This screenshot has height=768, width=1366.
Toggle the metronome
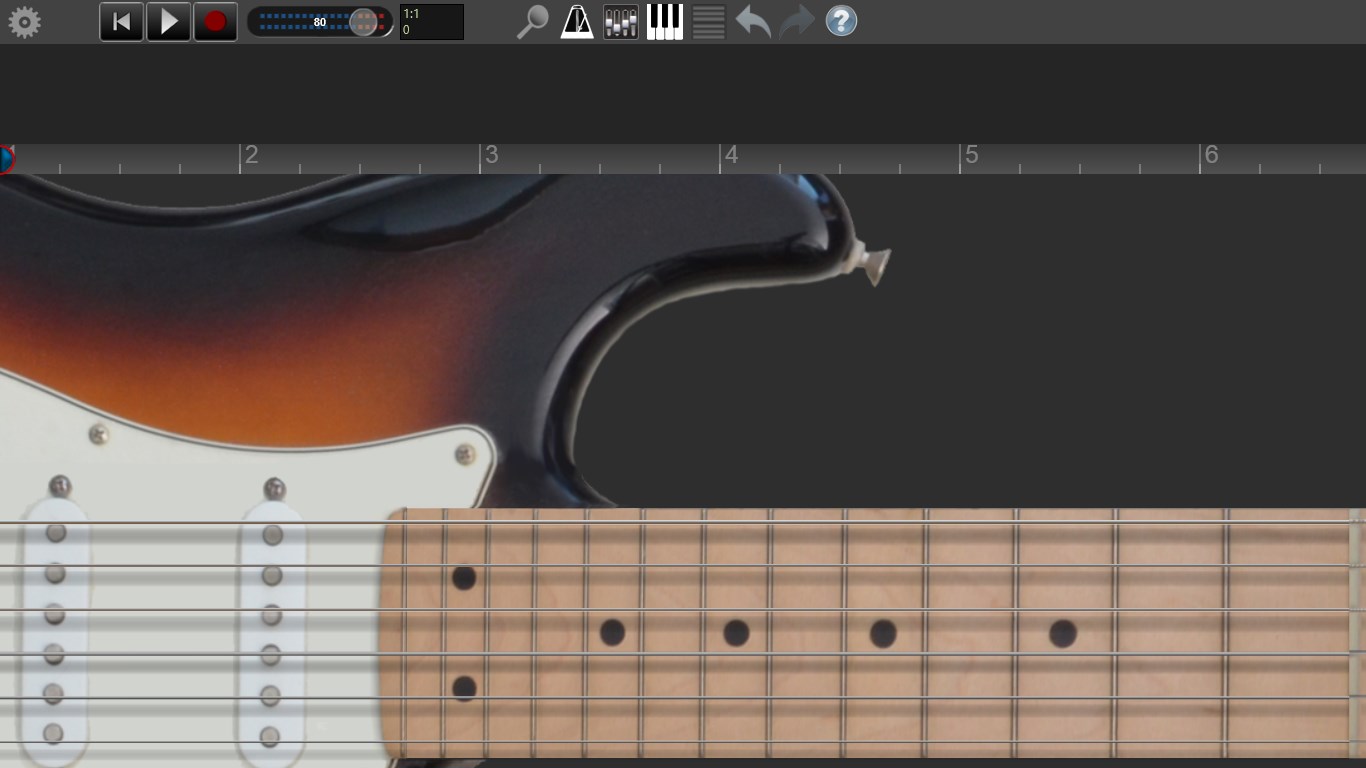(578, 21)
